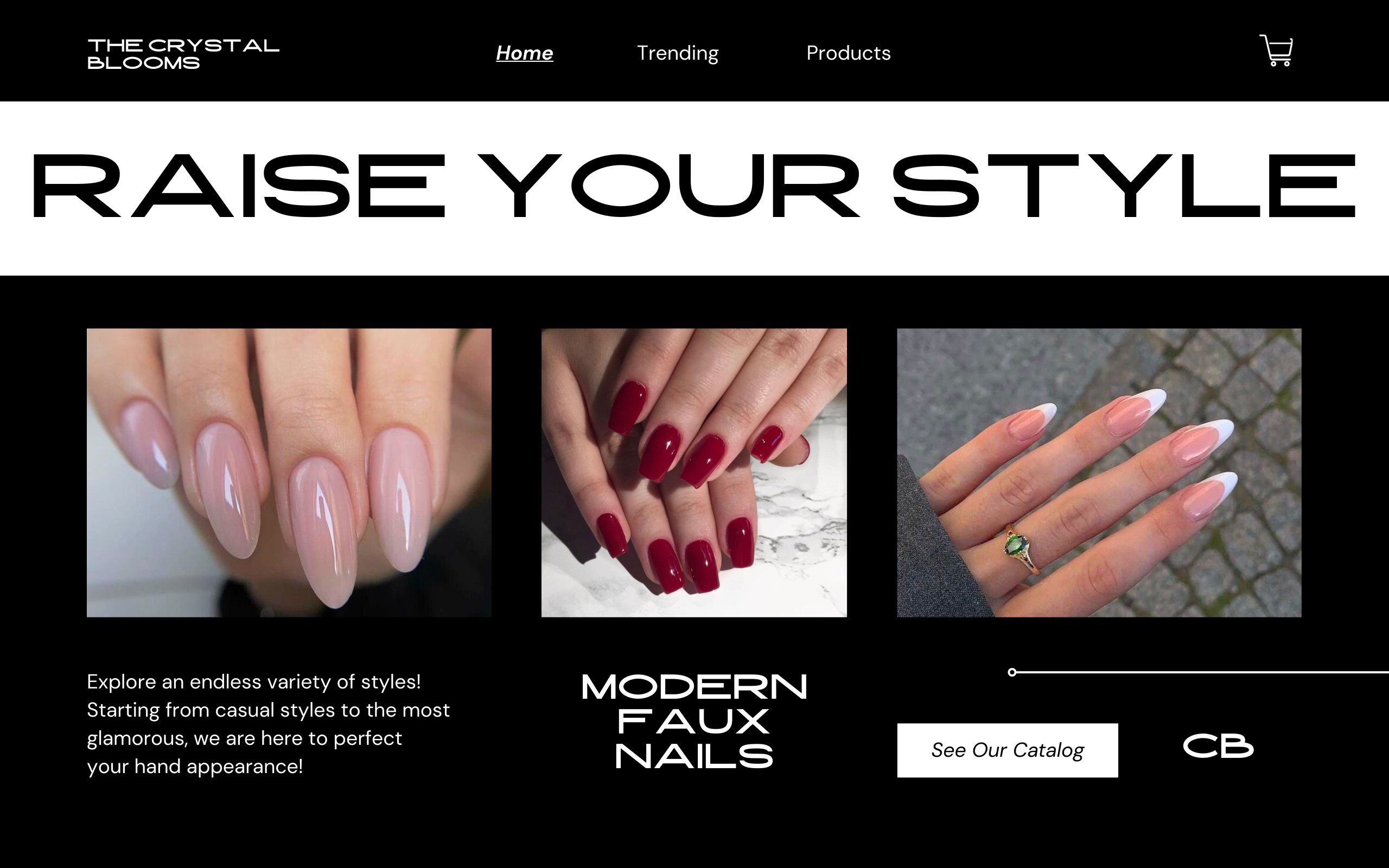The image size is (1389, 868).
Task: Click the See Our Catalog button
Action: click(x=1008, y=750)
